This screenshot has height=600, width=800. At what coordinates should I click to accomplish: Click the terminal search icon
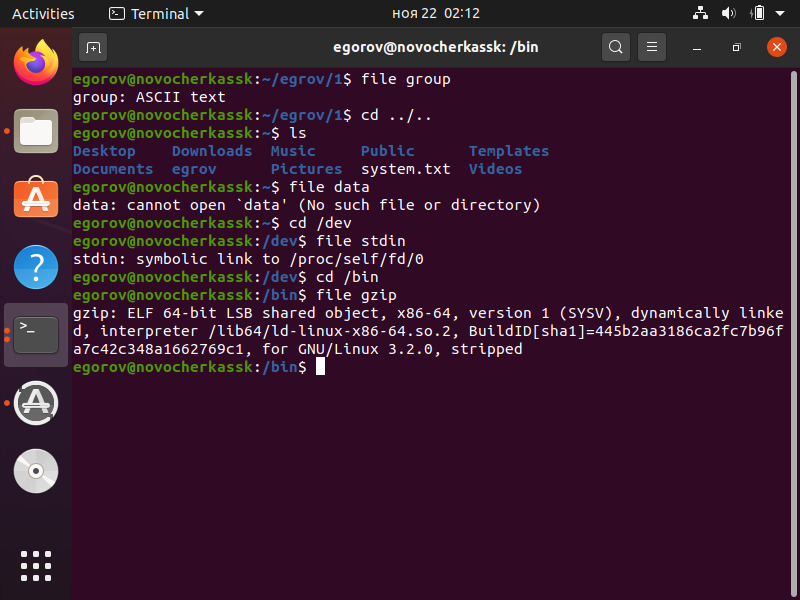[x=615, y=47]
